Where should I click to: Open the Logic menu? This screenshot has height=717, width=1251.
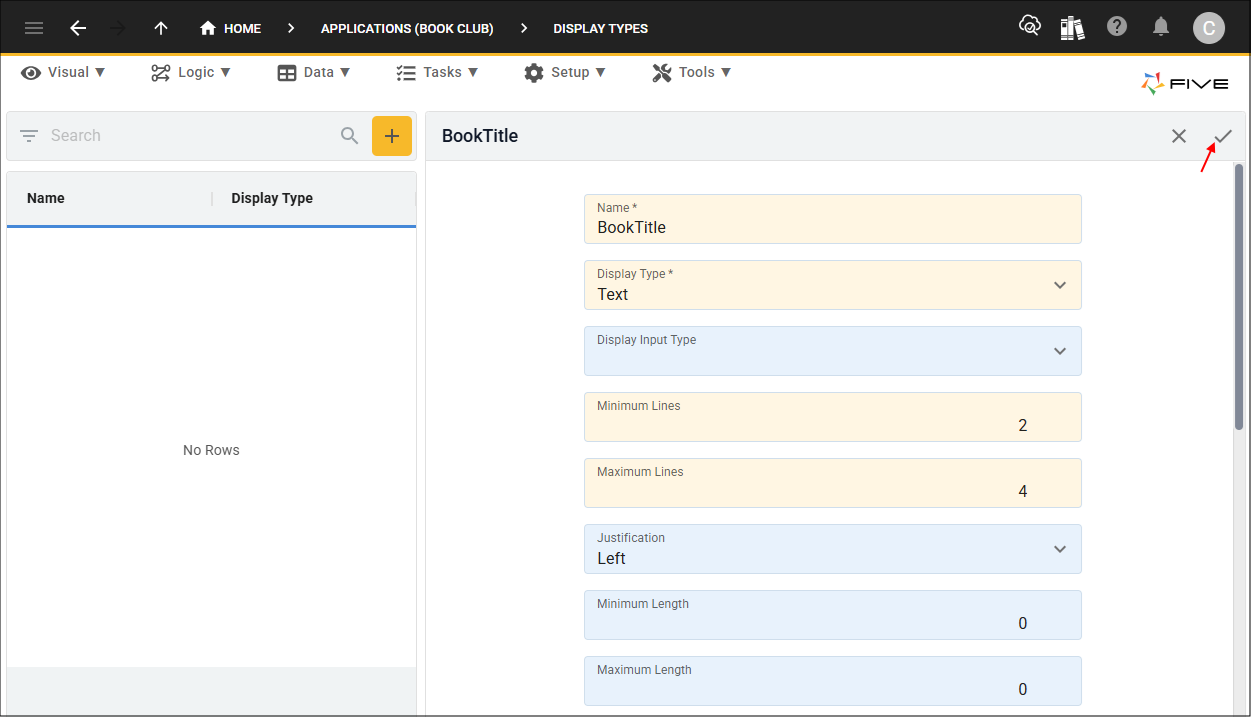click(190, 72)
